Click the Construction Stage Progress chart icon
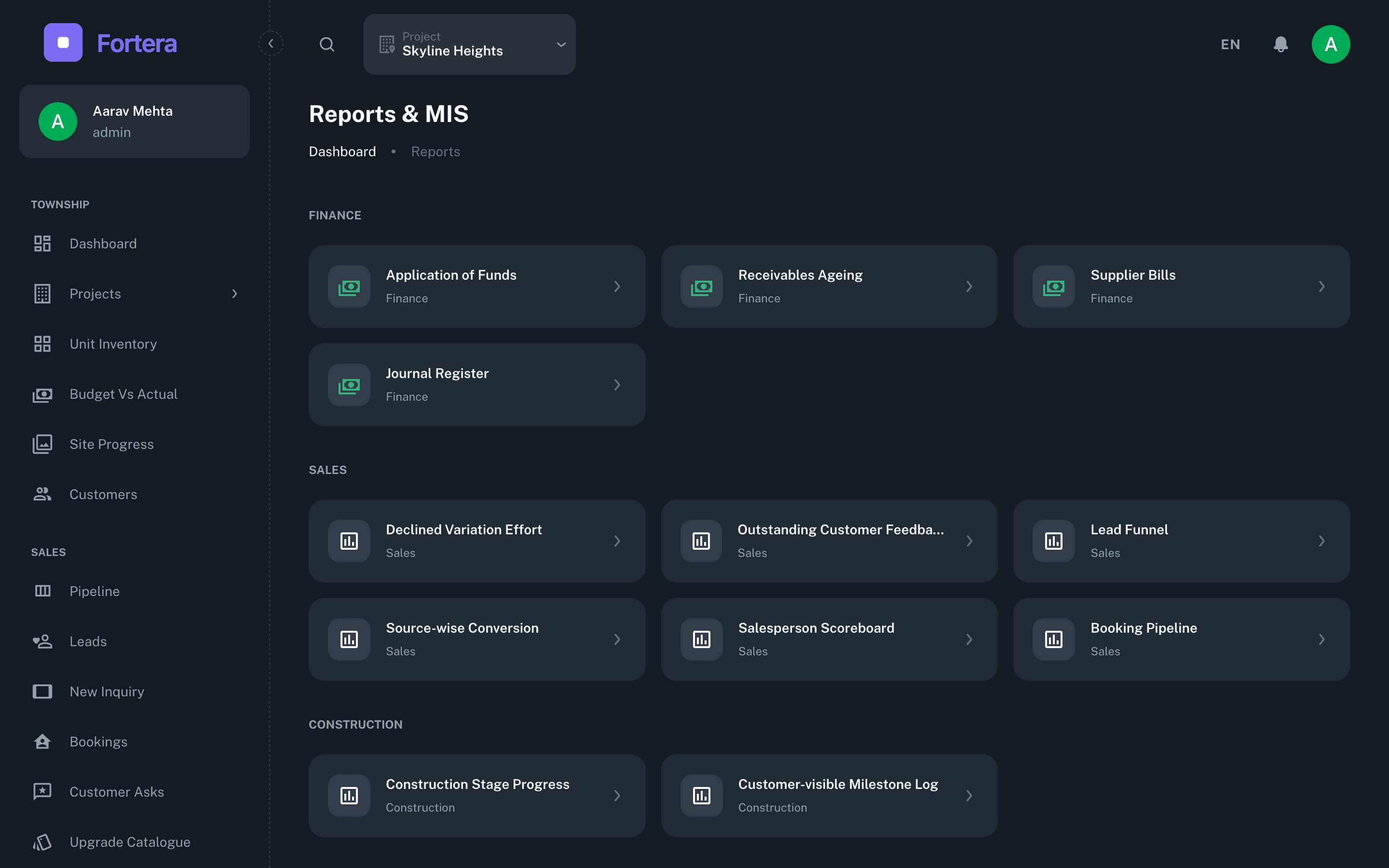Viewport: 1389px width, 868px height. click(x=349, y=795)
